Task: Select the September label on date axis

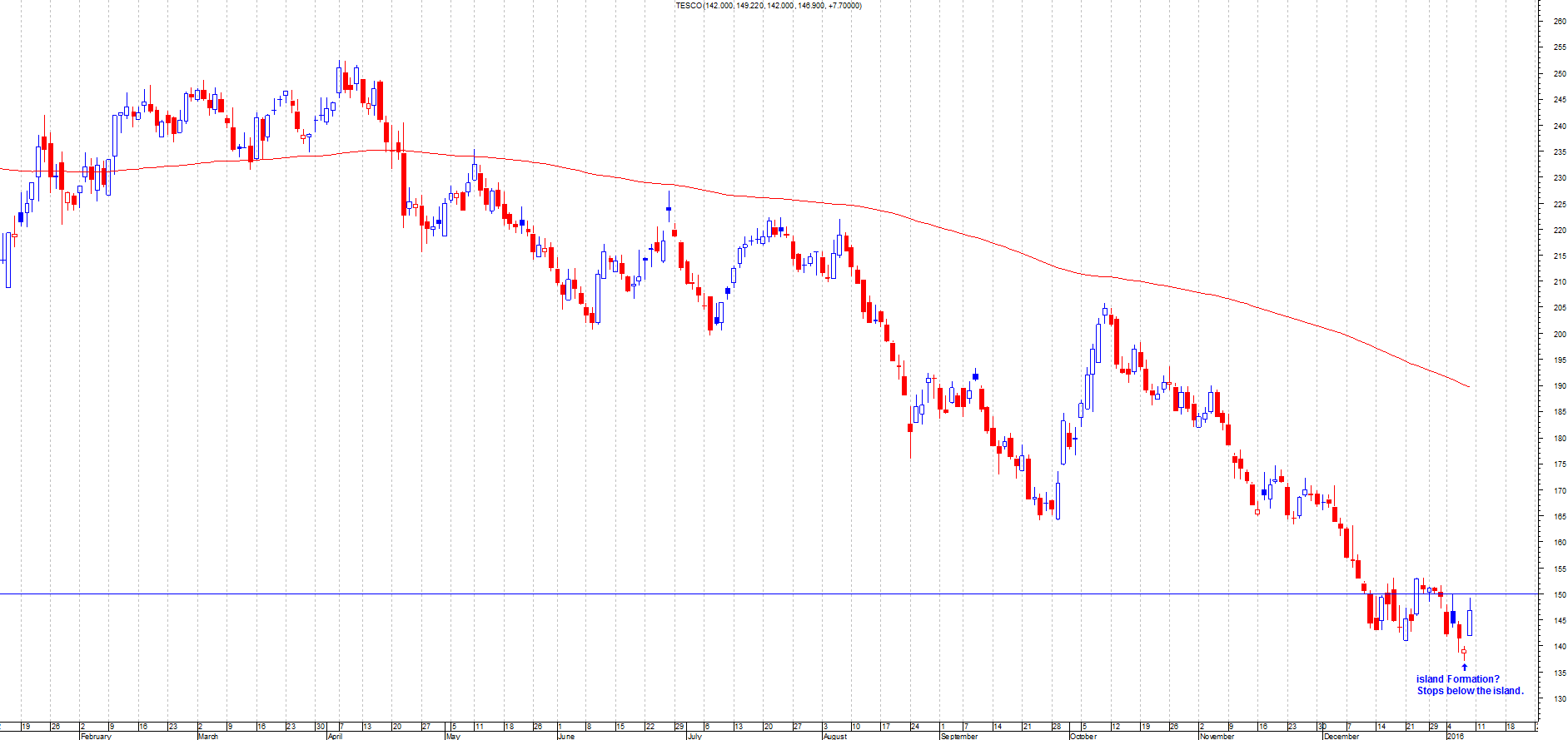Action: tap(958, 736)
